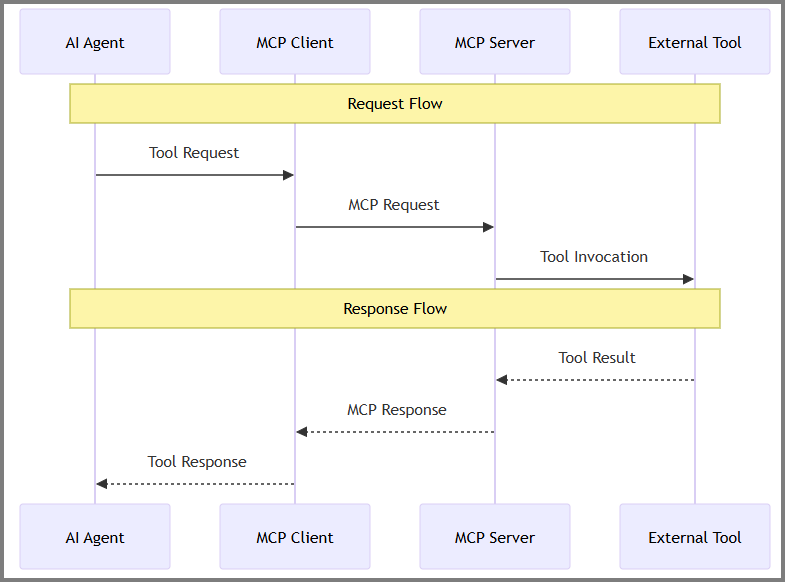This screenshot has height=582, width=785.
Task: Select the yellow Response Flow note banner
Action: click(395, 309)
